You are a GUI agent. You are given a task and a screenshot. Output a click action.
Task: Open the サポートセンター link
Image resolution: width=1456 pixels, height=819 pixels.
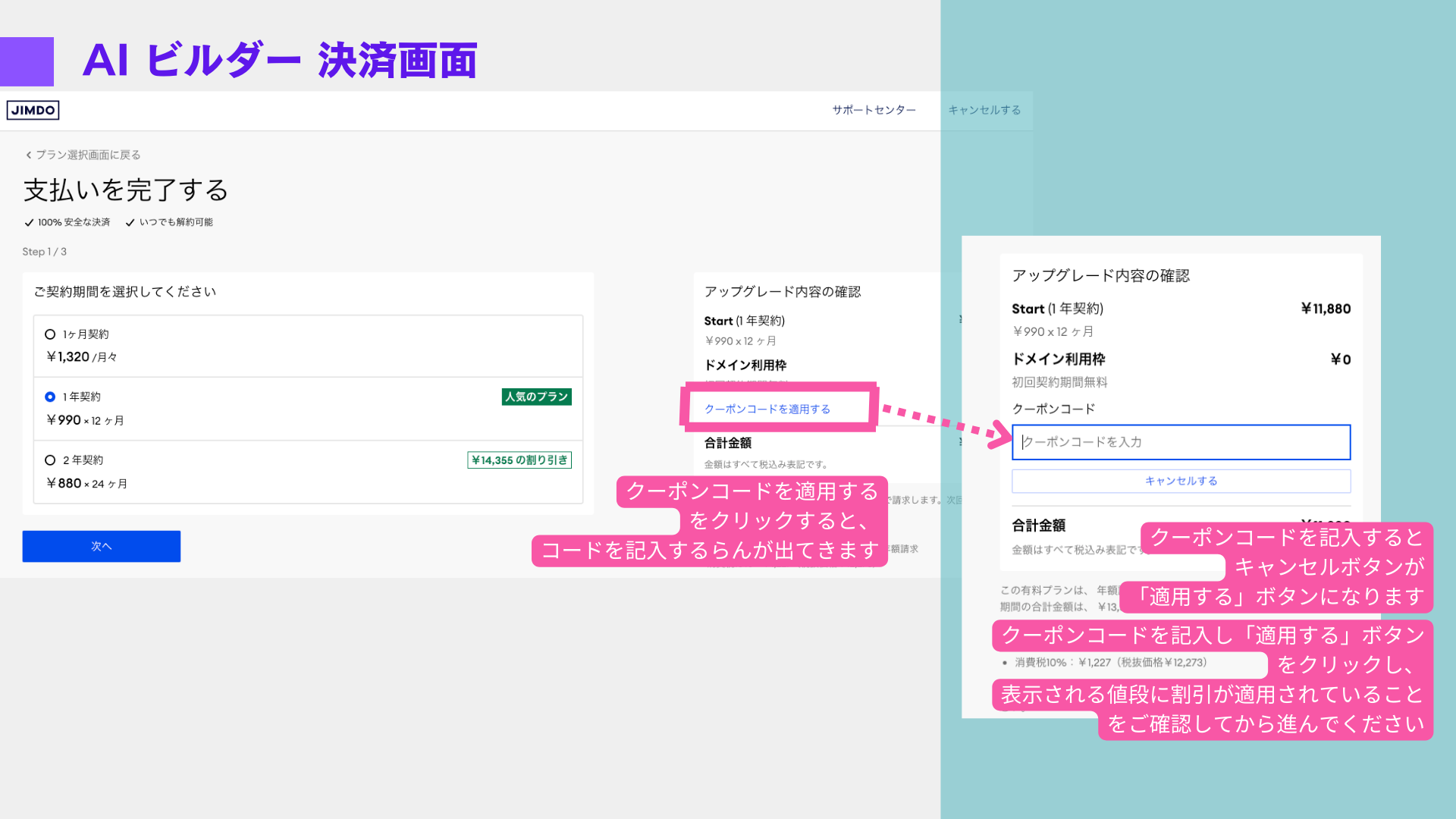coord(874,110)
